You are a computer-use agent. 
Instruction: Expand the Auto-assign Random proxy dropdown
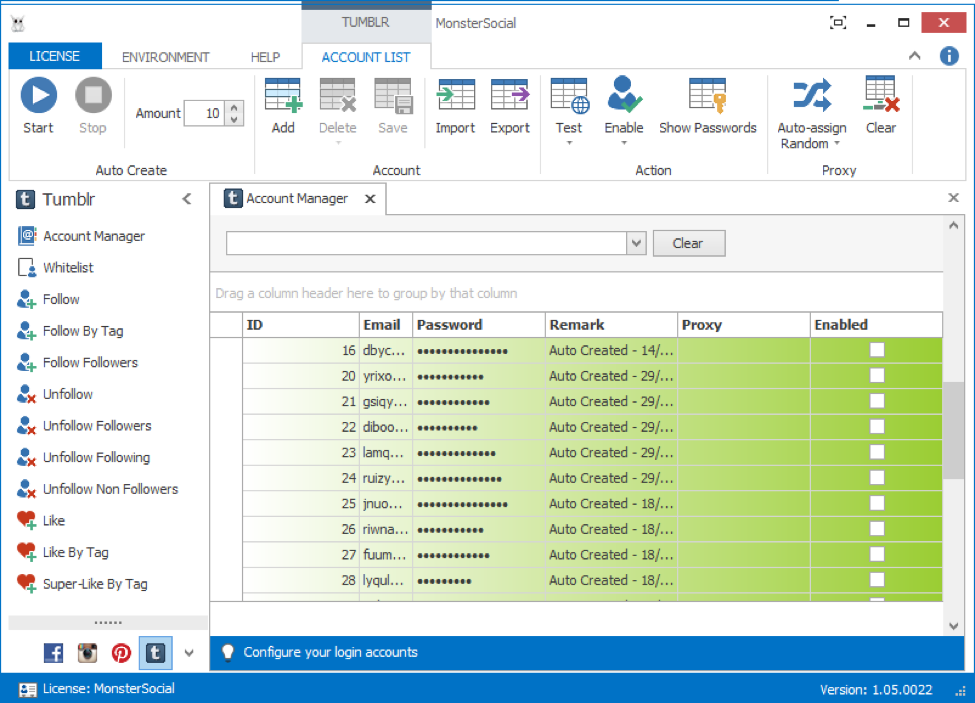pyautogui.click(x=836, y=144)
